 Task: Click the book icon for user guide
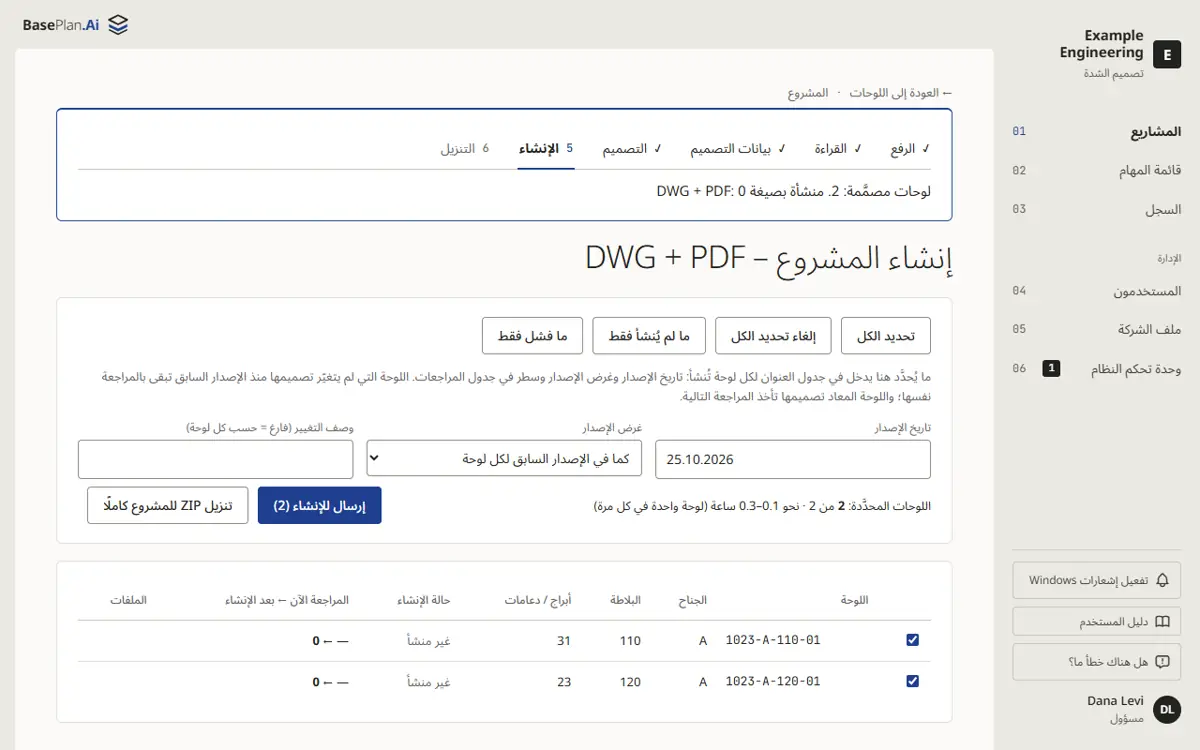(1162, 621)
